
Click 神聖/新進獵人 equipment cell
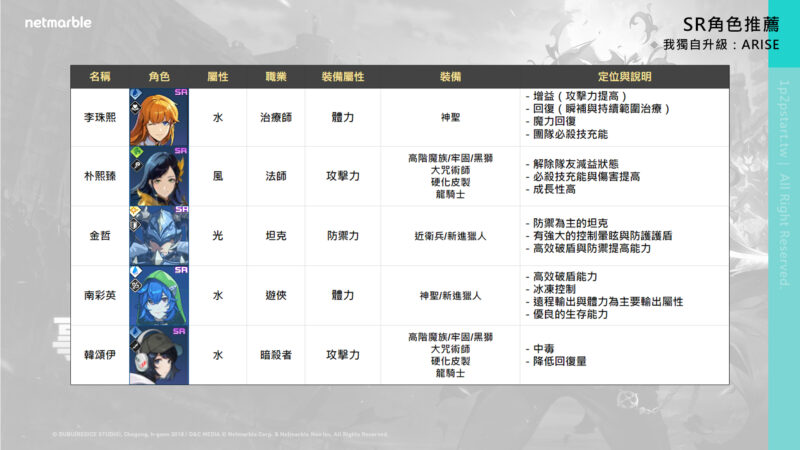pos(451,295)
